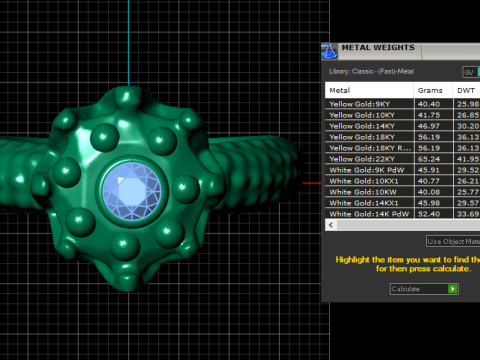Click the 65.24 grams value
This screenshot has width=480, height=360.
pyautogui.click(x=429, y=159)
